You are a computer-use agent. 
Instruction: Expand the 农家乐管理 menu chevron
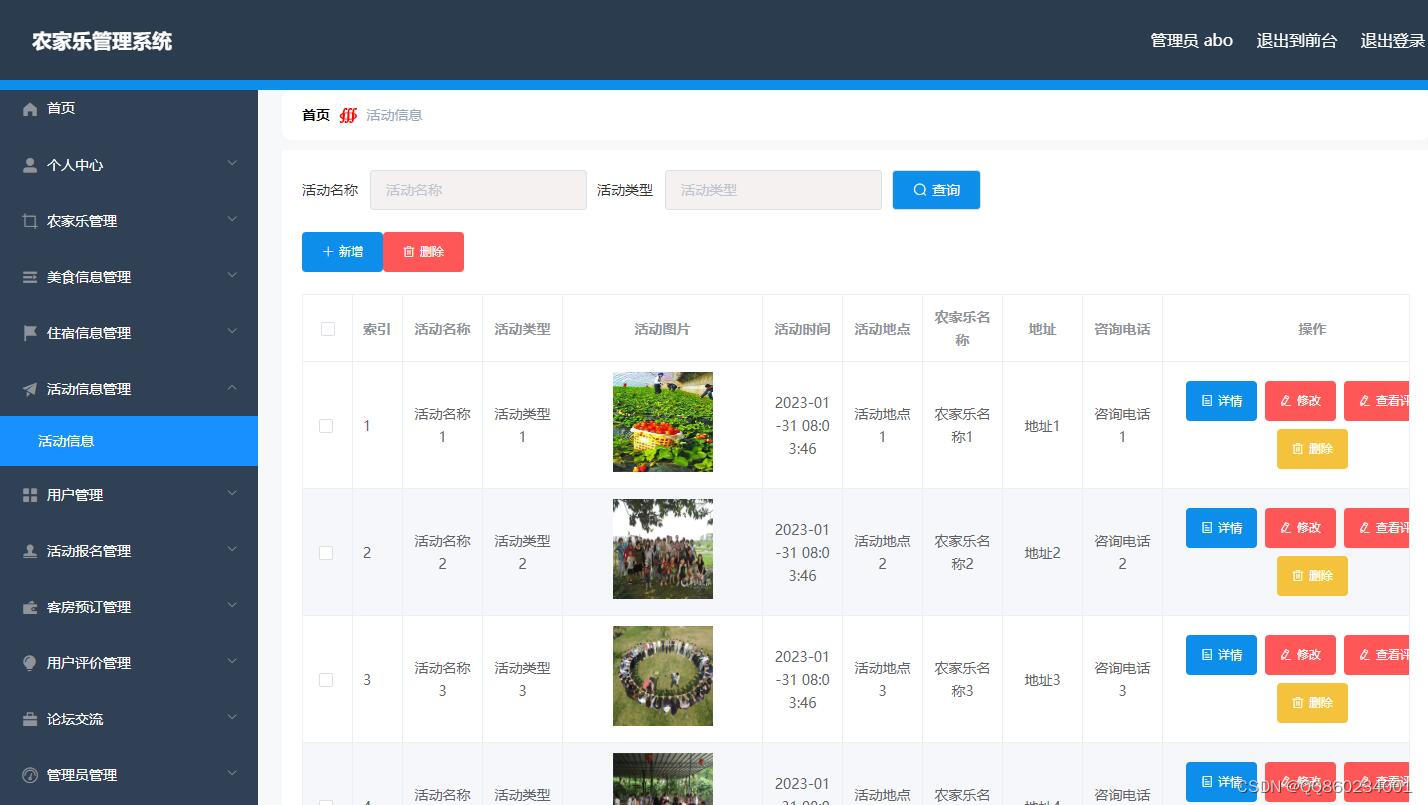click(x=232, y=219)
